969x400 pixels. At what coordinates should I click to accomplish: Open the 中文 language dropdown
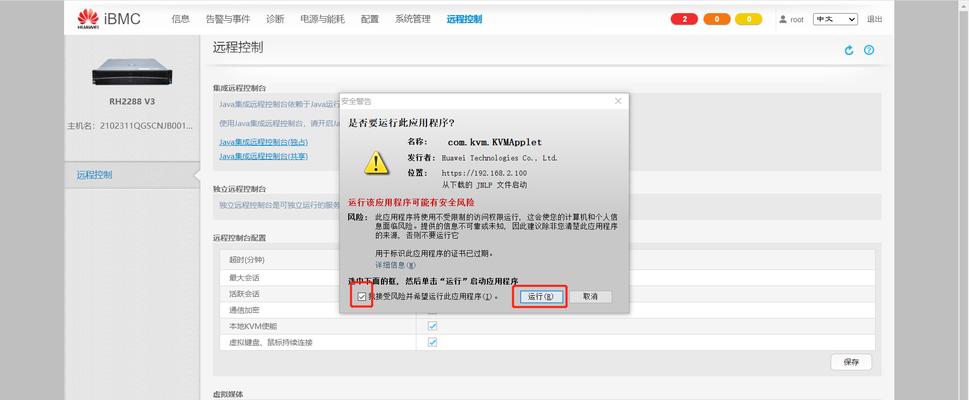point(835,19)
